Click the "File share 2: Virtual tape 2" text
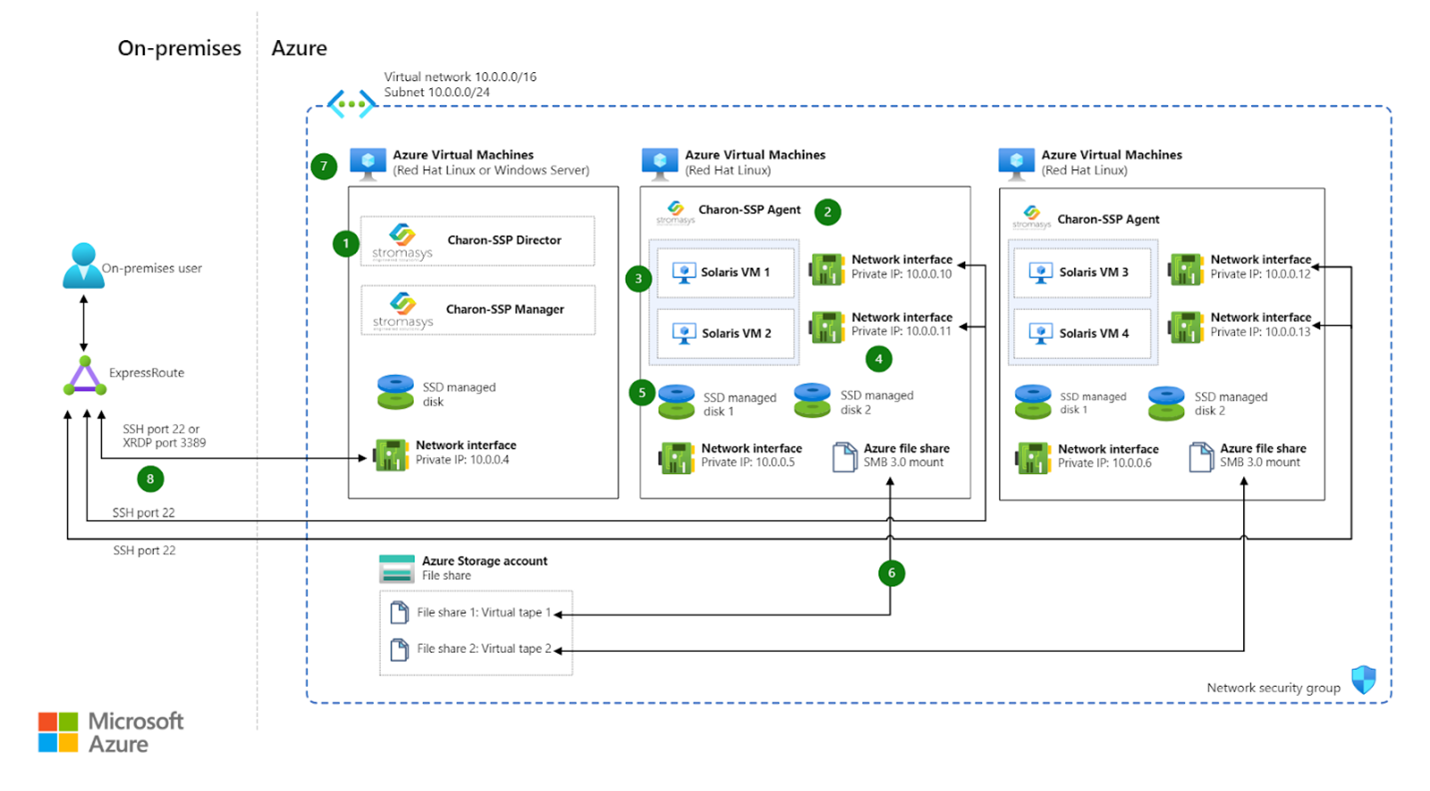1430x791 pixels. tap(484, 649)
